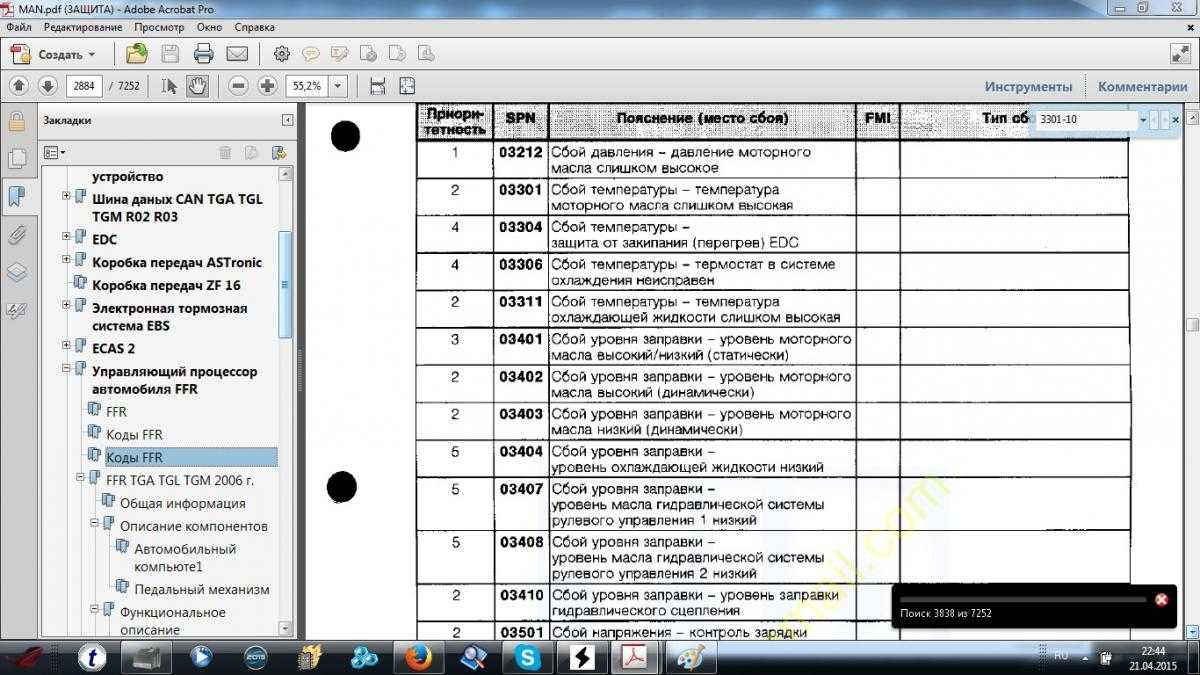
Task: Open the Layers panel icon
Action: tap(16, 272)
